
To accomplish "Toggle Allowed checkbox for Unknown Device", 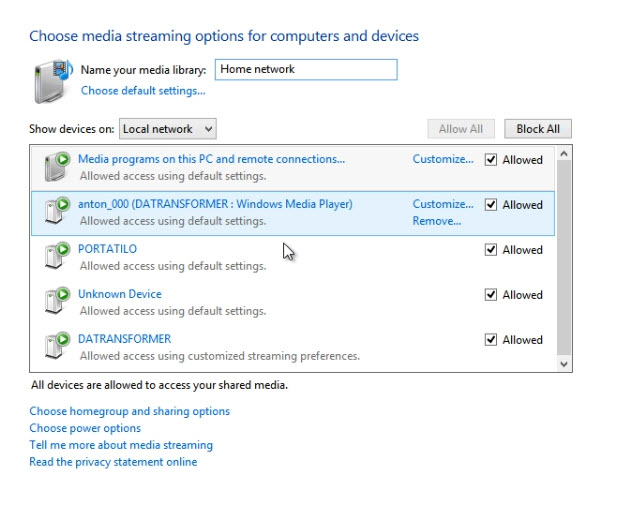I will click(x=491, y=295).
